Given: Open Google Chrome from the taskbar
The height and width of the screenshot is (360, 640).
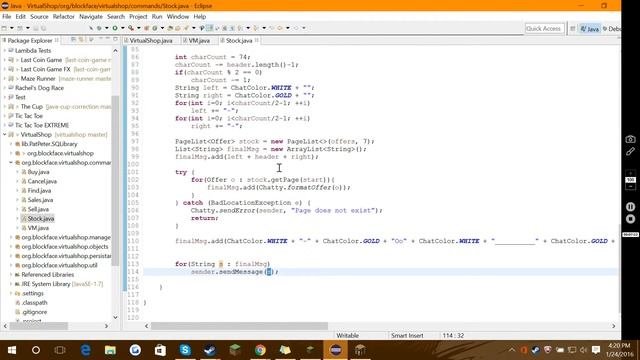Looking at the screenshot, I should pos(260,350).
